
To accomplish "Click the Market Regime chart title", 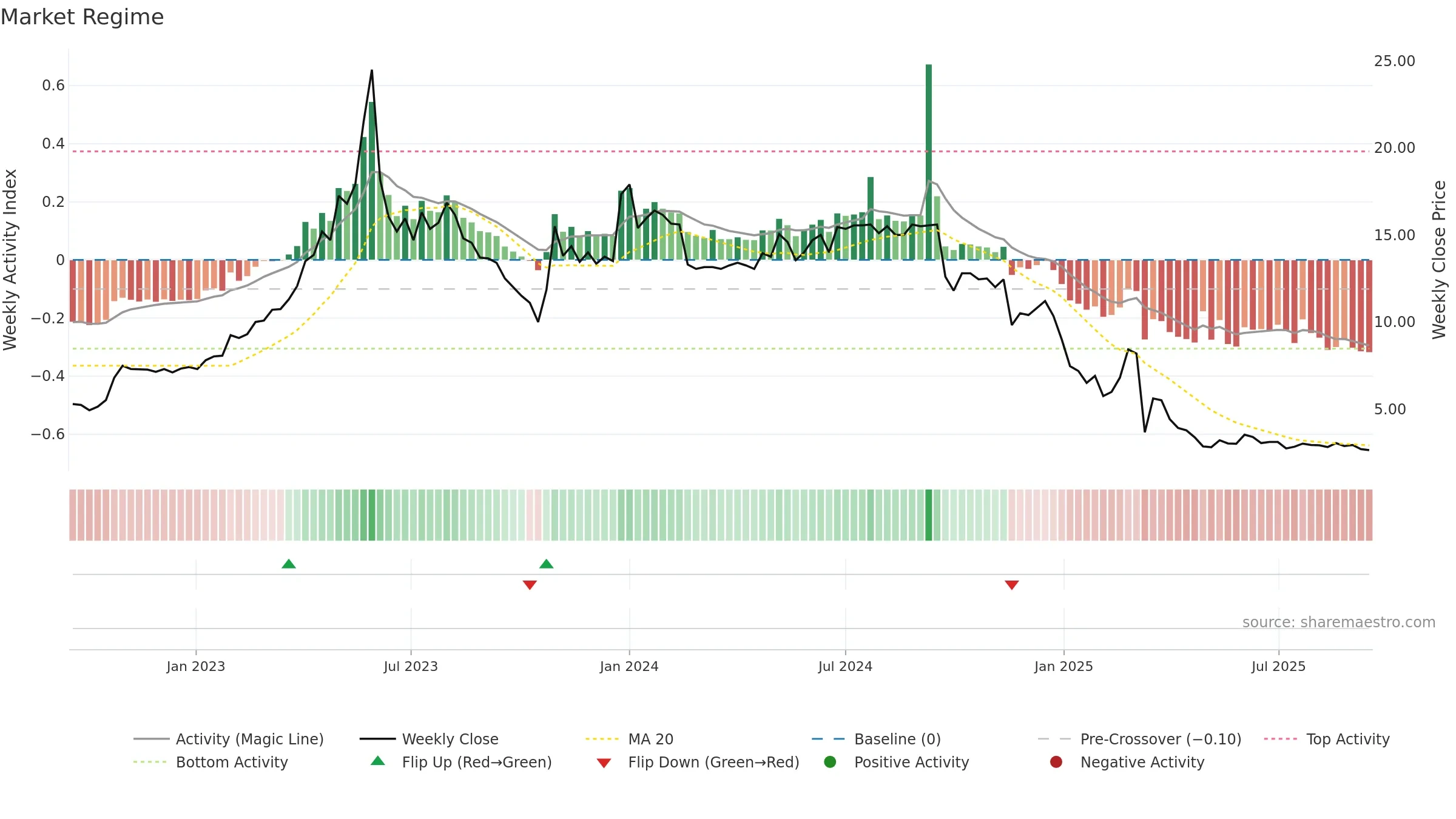I will pos(82,17).
